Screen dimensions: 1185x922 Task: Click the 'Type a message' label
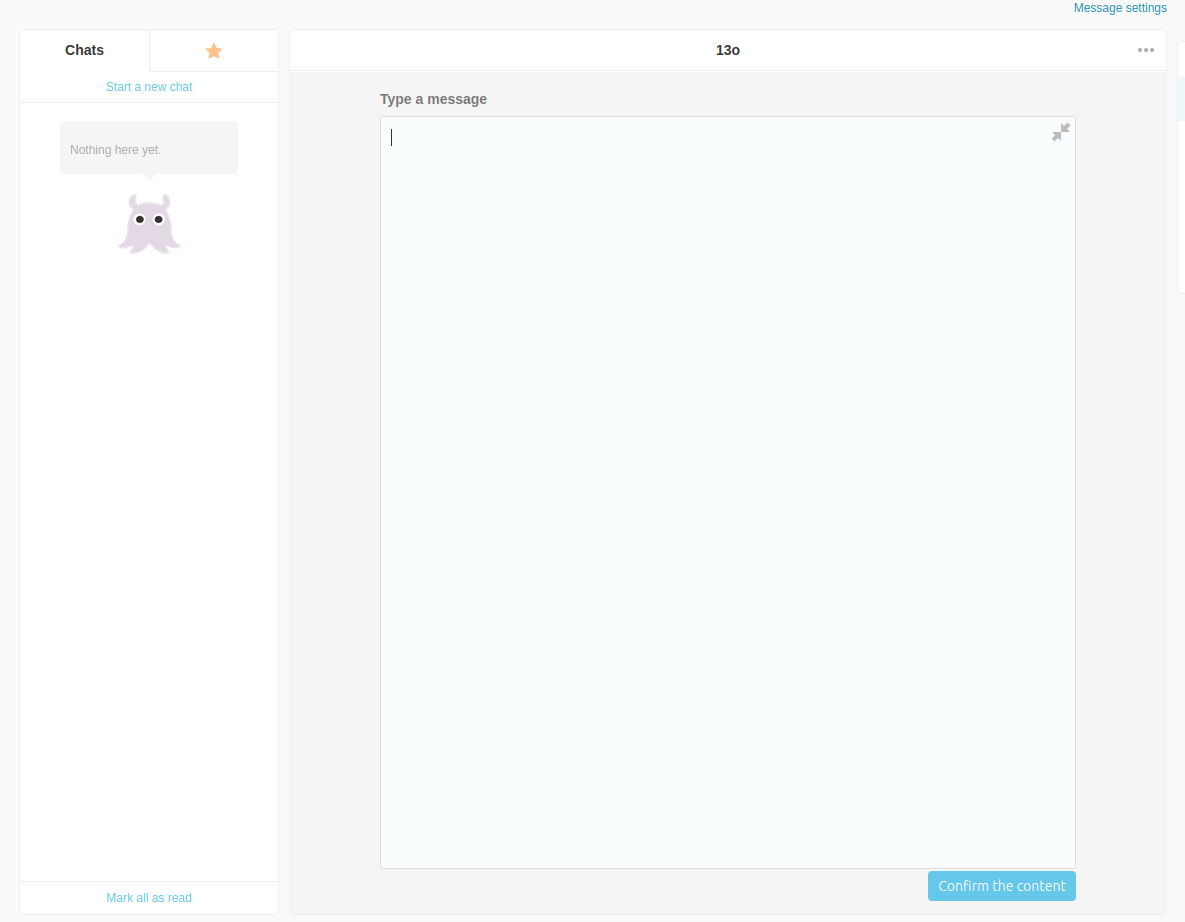pos(433,99)
